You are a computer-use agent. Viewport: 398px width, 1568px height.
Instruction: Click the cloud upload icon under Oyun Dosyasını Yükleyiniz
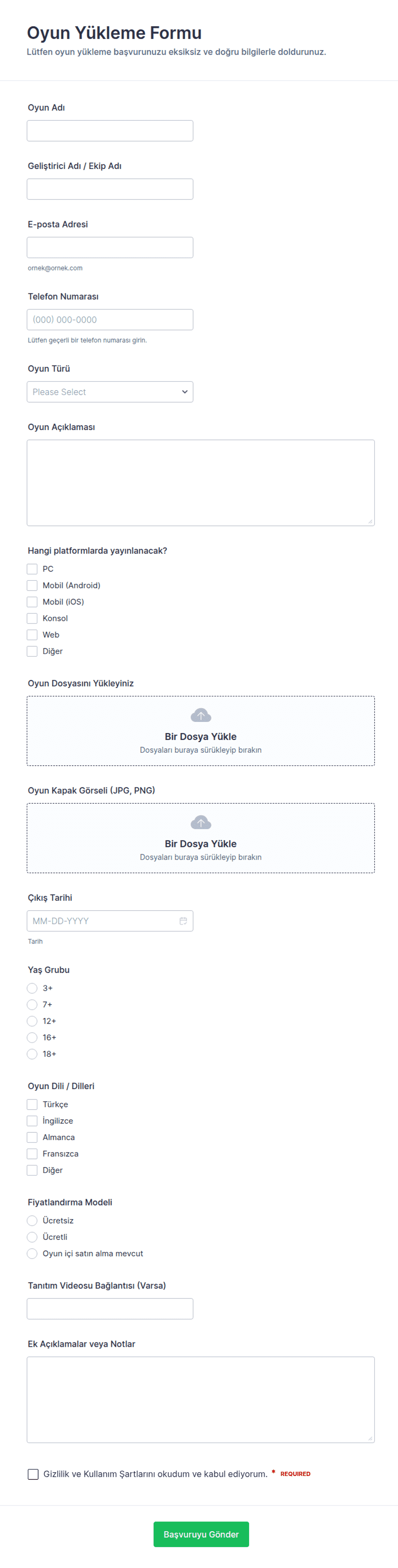[x=201, y=715]
